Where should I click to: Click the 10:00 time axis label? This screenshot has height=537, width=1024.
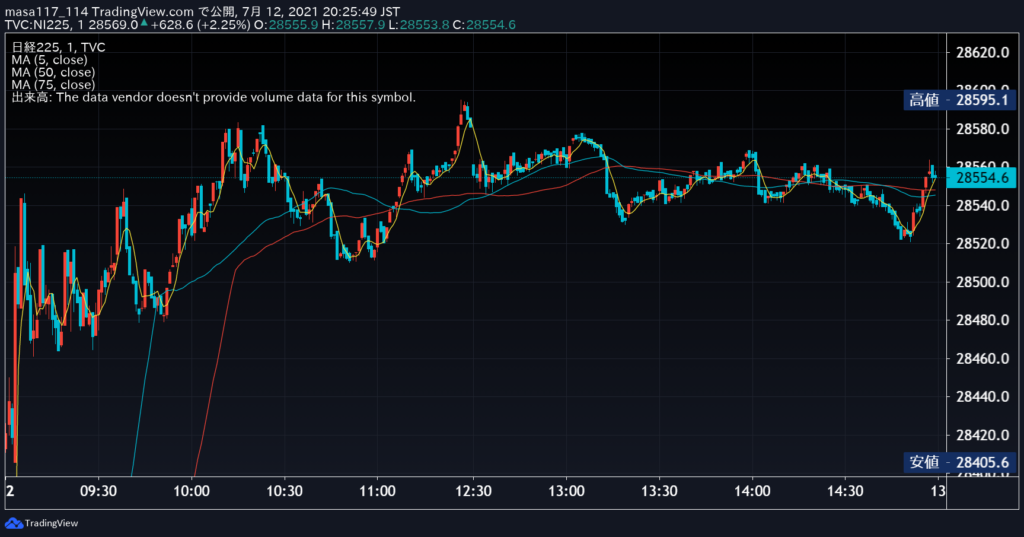pyautogui.click(x=191, y=491)
